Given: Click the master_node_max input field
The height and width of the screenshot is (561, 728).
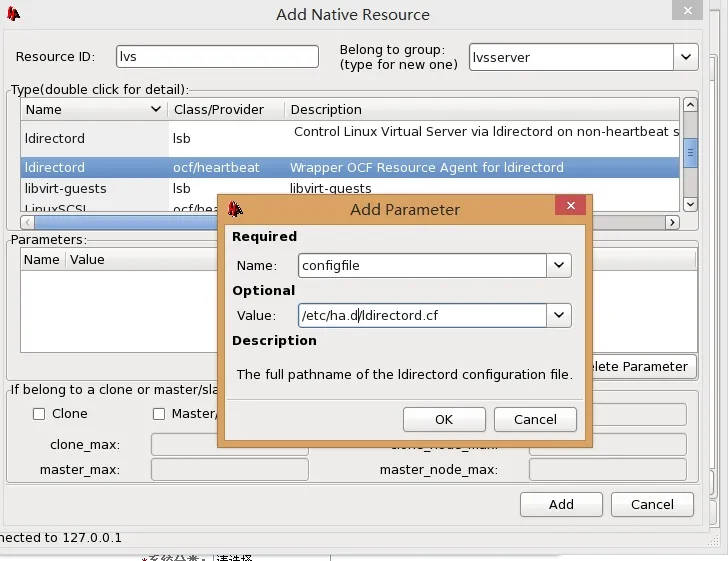Looking at the screenshot, I should 608,470.
